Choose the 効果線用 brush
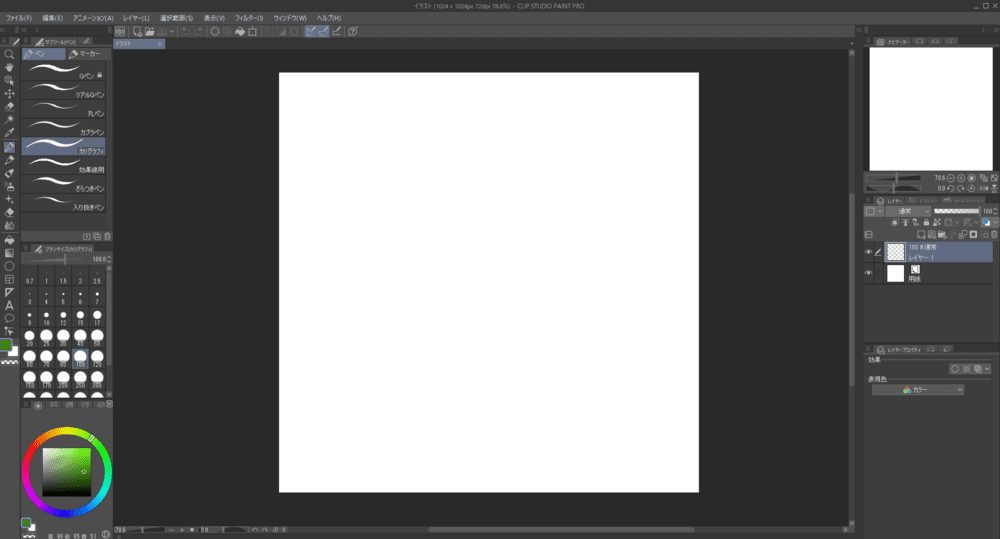 63,165
